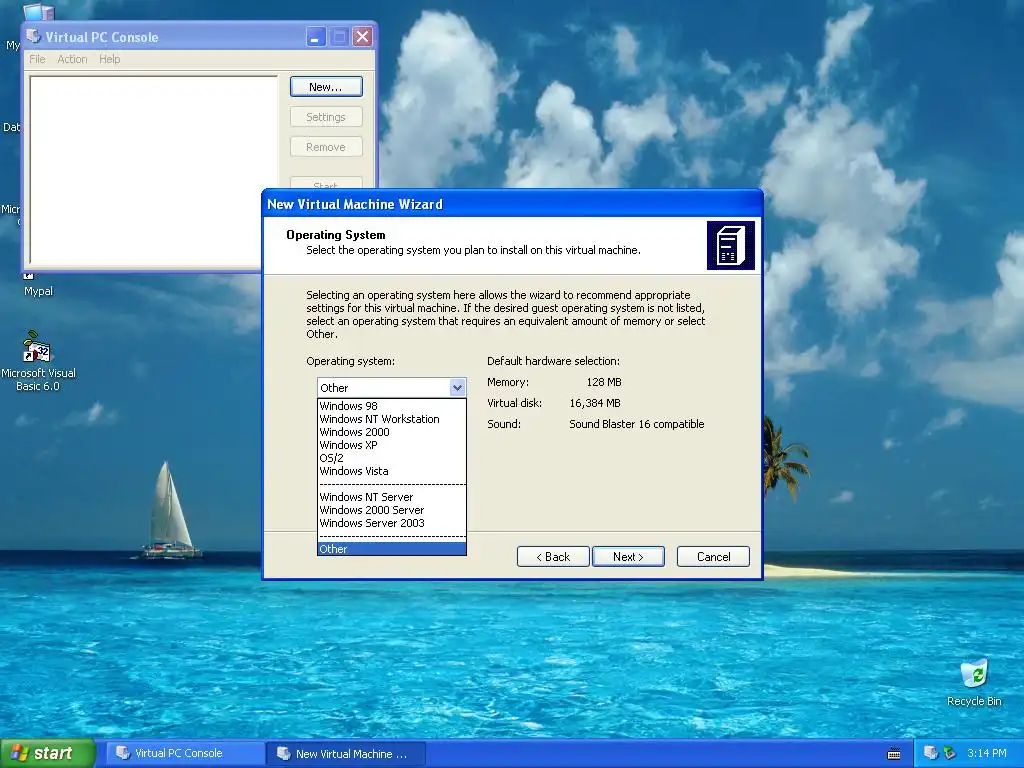The height and width of the screenshot is (768, 1024).
Task: Cancel the New Virtual Machine Wizard
Action: [713, 557]
